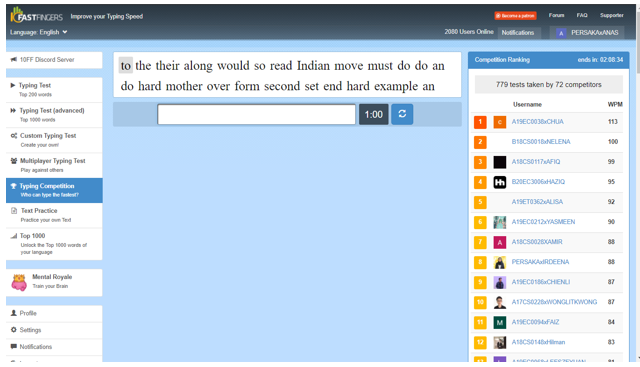Screen dimensions: 640x367
Task: Open A18CS0028XAMIR profile link
Action: click(537, 242)
